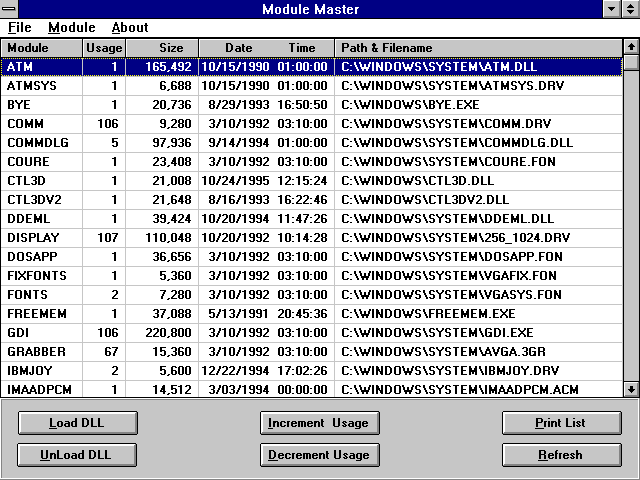
Task: Click the scroll down arrow
Action: point(631,389)
